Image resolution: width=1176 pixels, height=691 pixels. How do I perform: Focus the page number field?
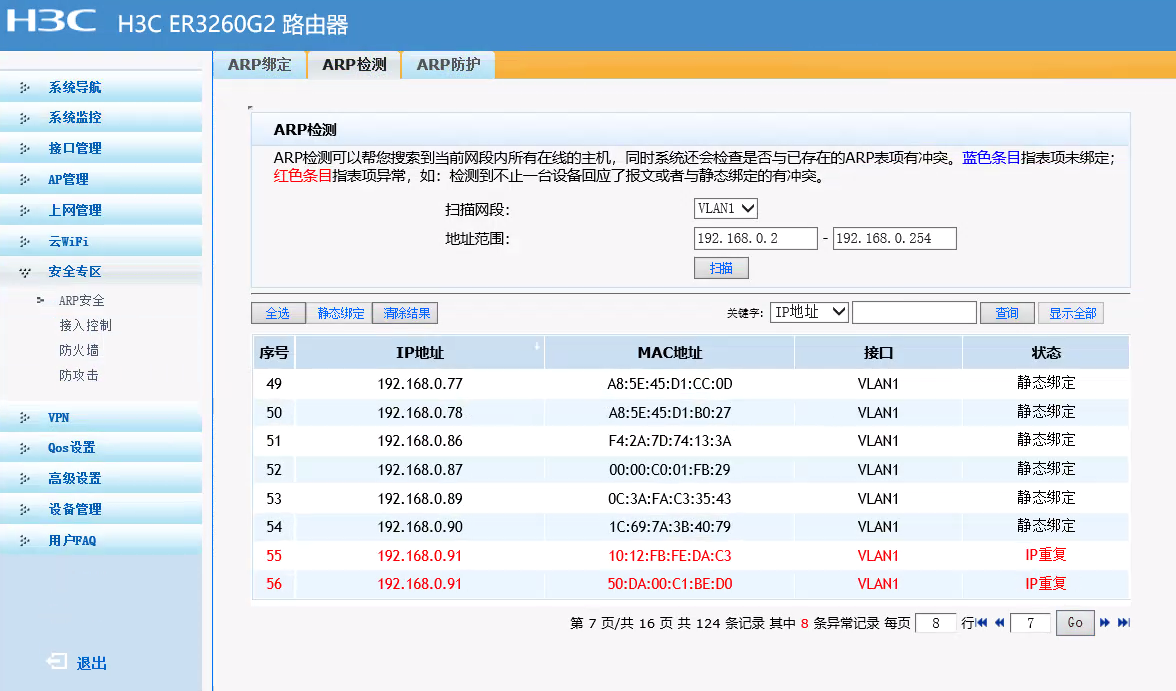1030,623
